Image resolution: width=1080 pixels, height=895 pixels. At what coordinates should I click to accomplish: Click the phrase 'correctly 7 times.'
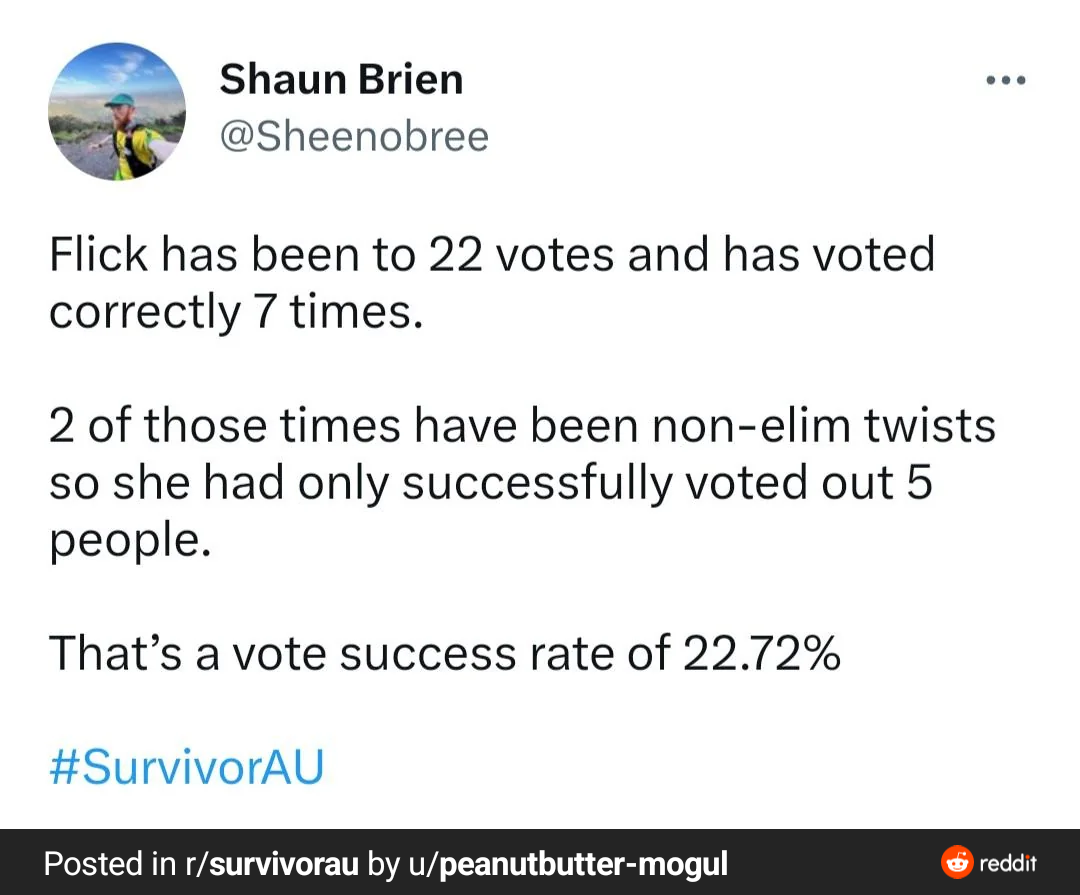point(236,312)
